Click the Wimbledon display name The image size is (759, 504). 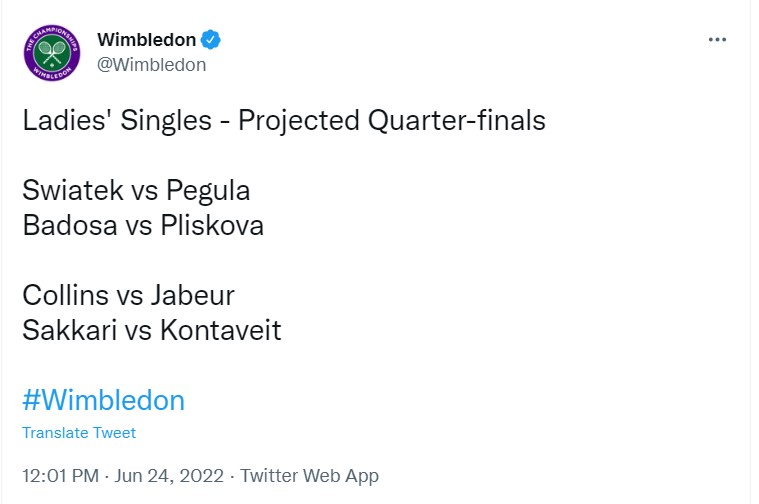click(146, 40)
